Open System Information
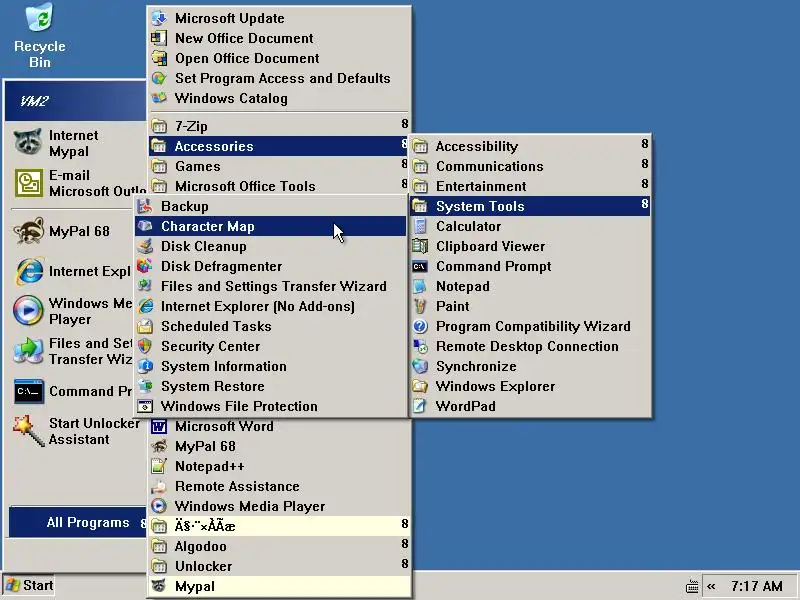Screen dimensions: 800x600 270,366
